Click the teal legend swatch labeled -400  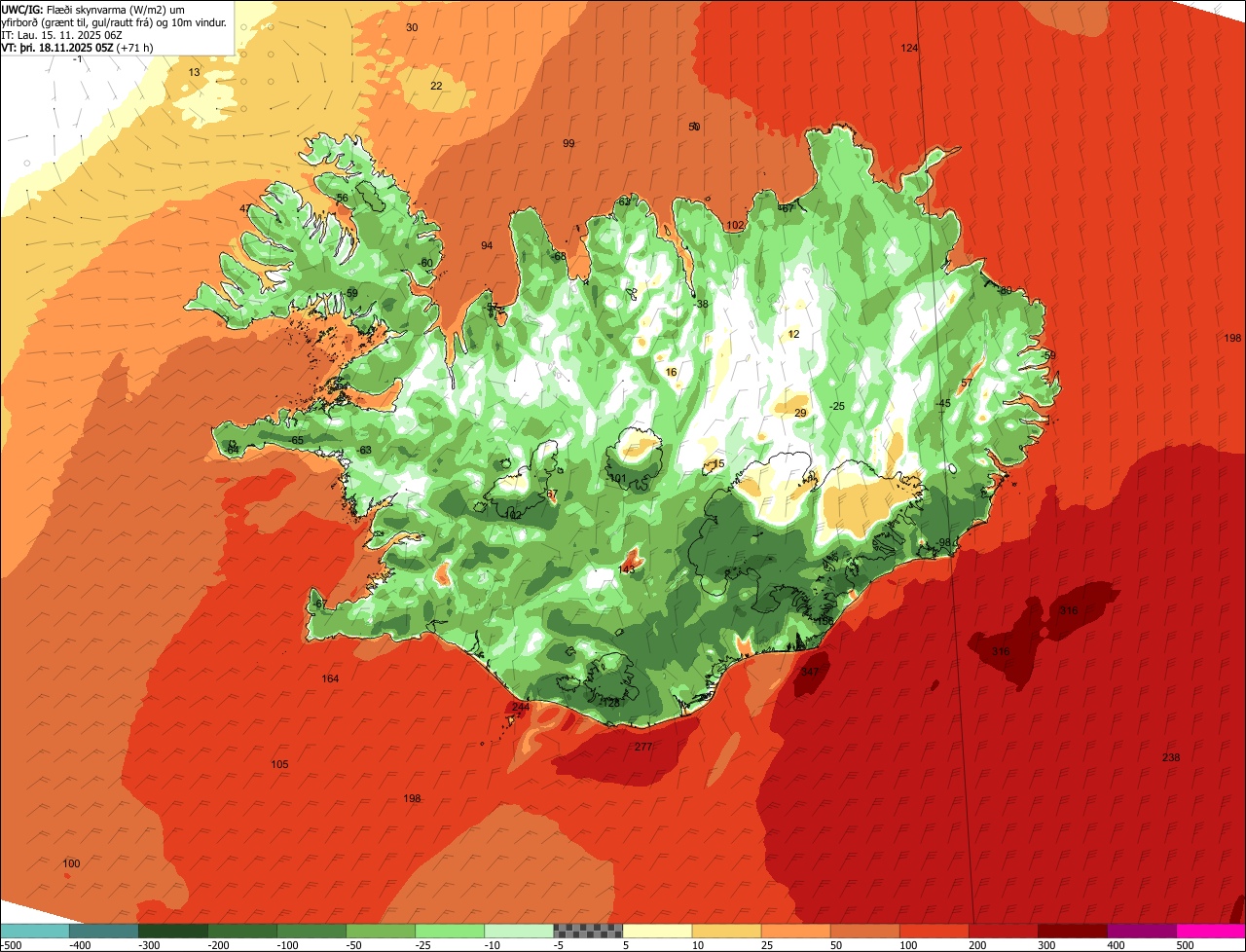coord(103,931)
